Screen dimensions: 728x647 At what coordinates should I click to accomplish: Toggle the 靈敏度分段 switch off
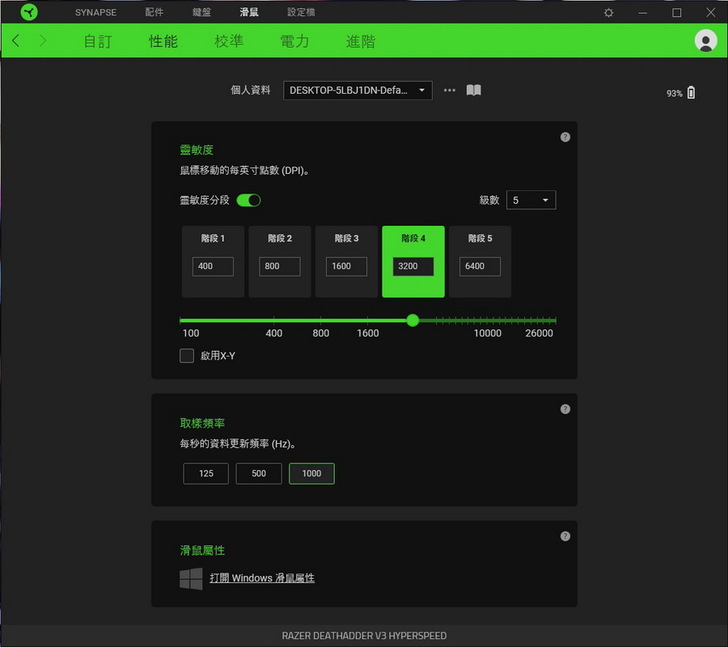(x=249, y=200)
